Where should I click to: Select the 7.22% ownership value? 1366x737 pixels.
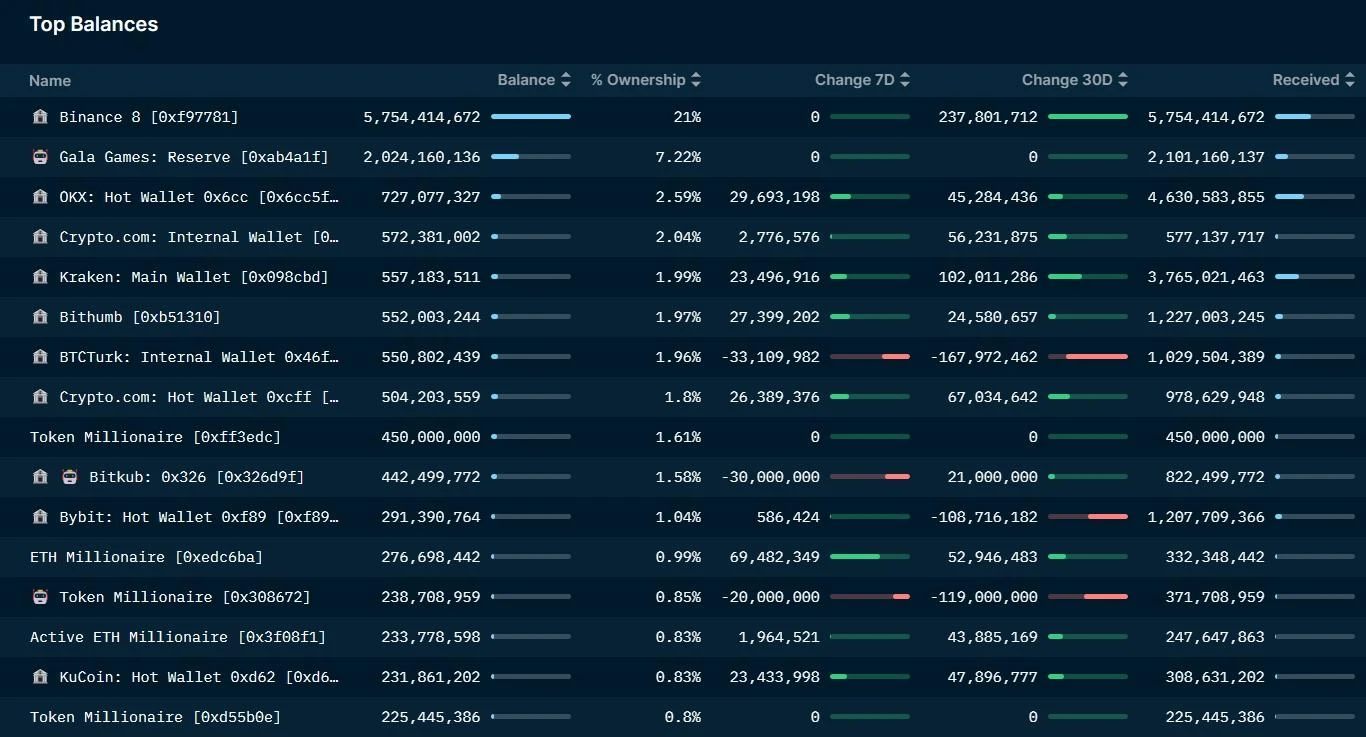coord(678,157)
